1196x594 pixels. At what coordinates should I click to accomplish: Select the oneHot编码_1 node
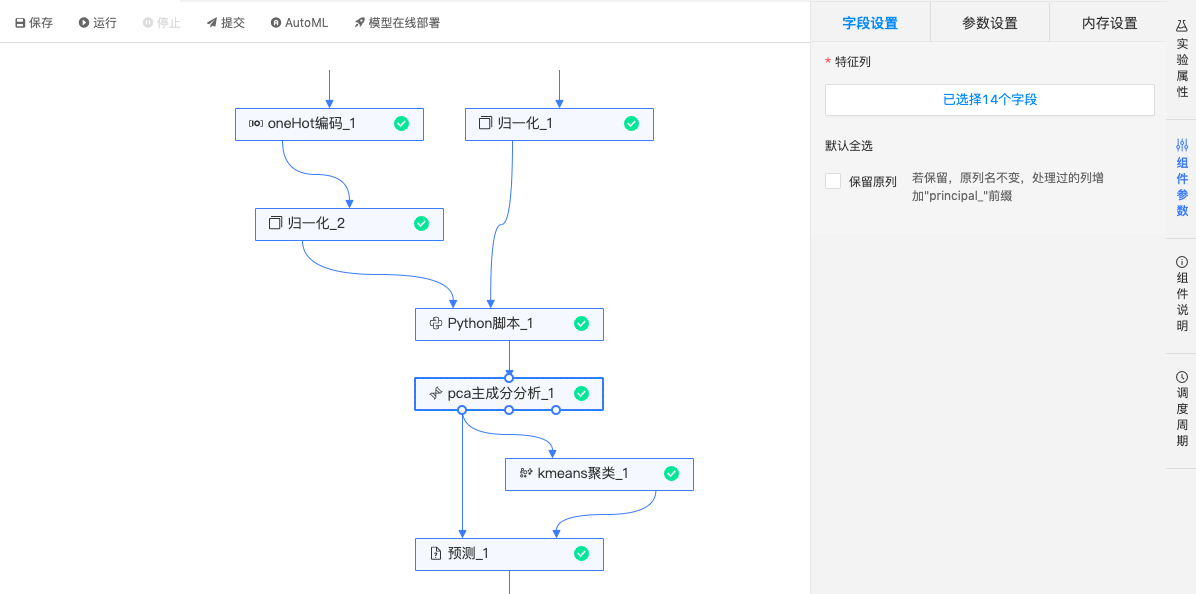(329, 124)
